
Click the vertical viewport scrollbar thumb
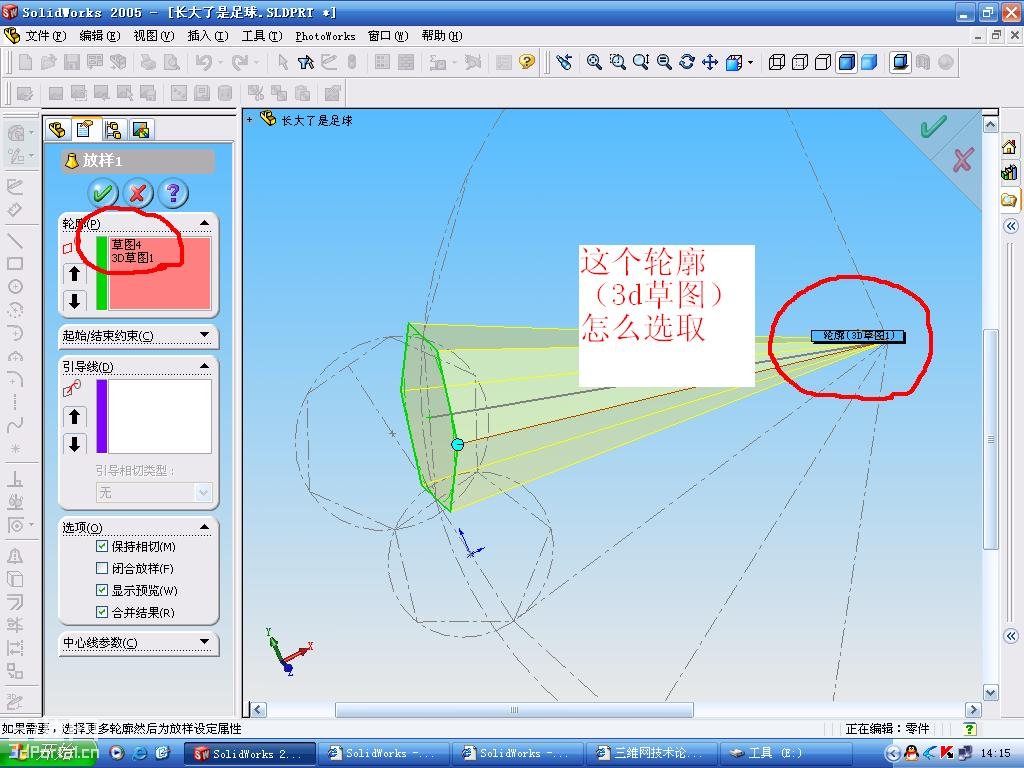(x=991, y=439)
